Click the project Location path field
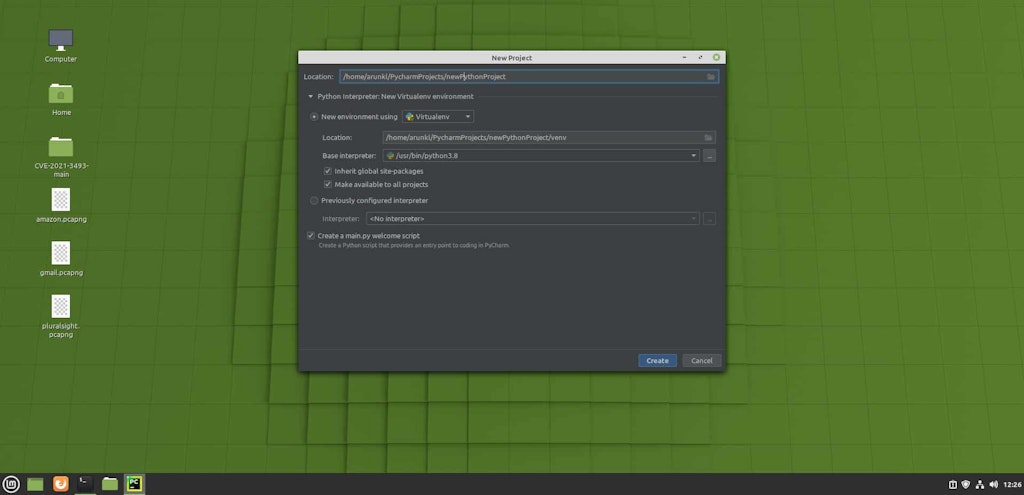The image size is (1024, 495). pyautogui.click(x=529, y=77)
